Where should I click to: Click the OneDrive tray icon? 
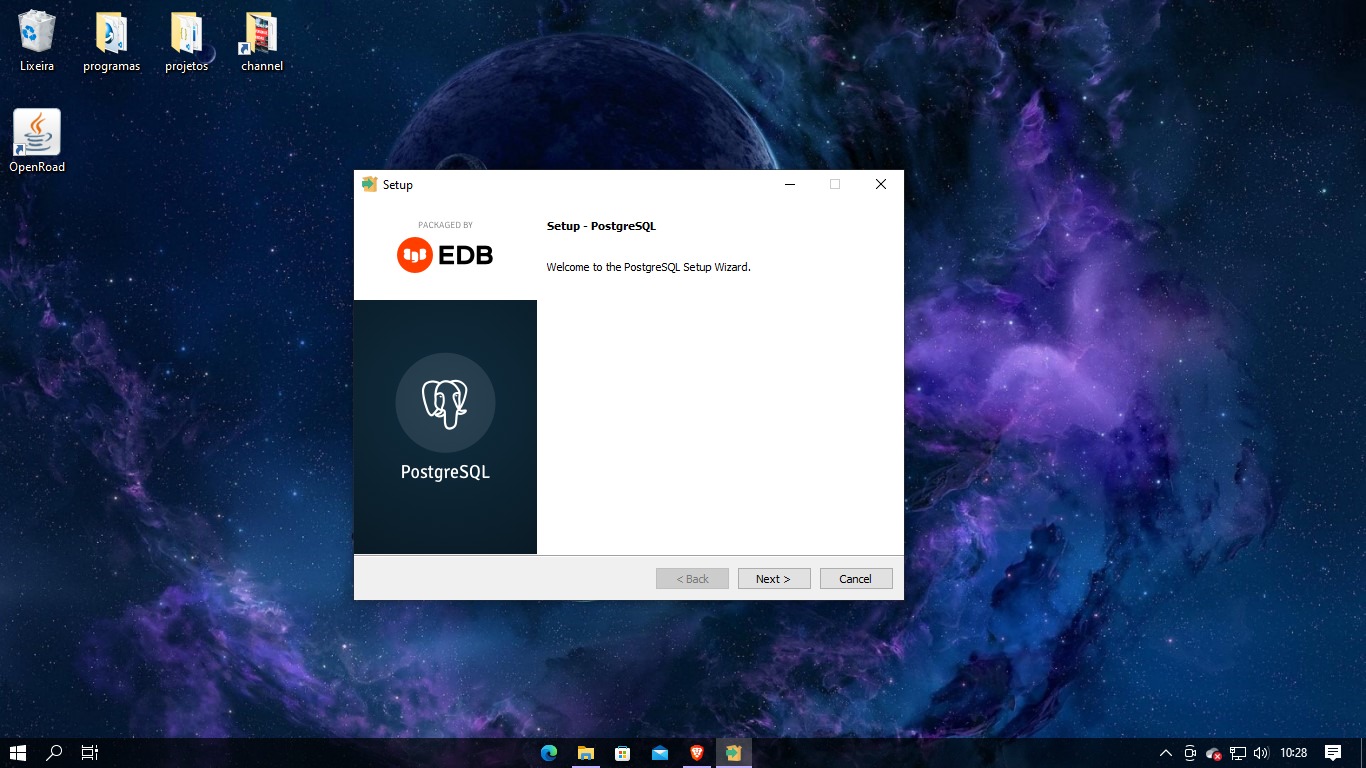1213,753
